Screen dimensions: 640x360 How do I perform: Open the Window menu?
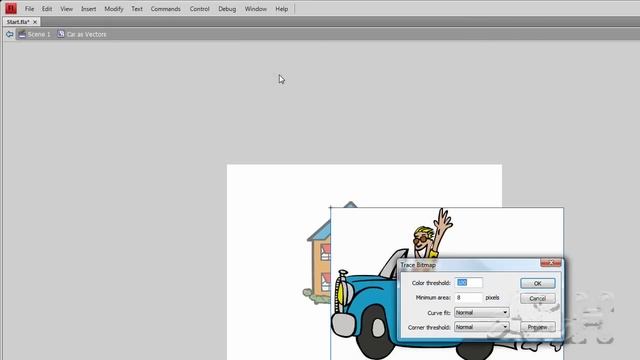point(256,9)
